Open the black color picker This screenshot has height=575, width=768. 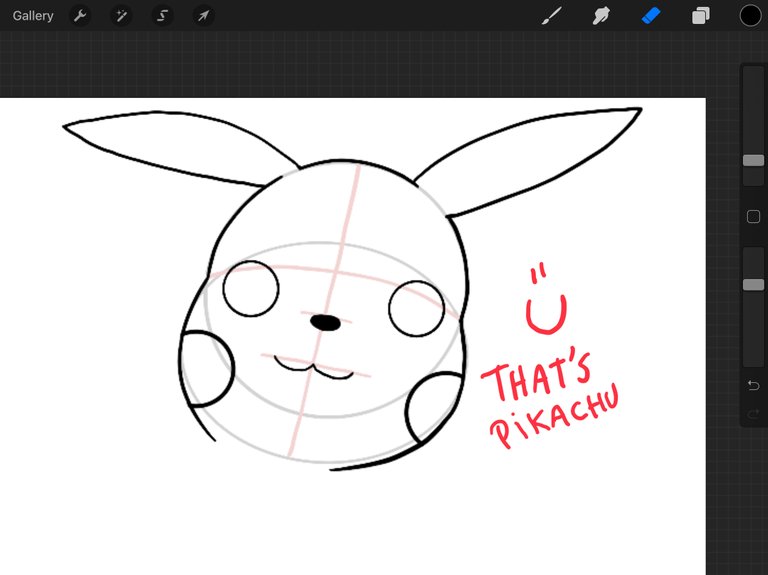click(x=750, y=16)
